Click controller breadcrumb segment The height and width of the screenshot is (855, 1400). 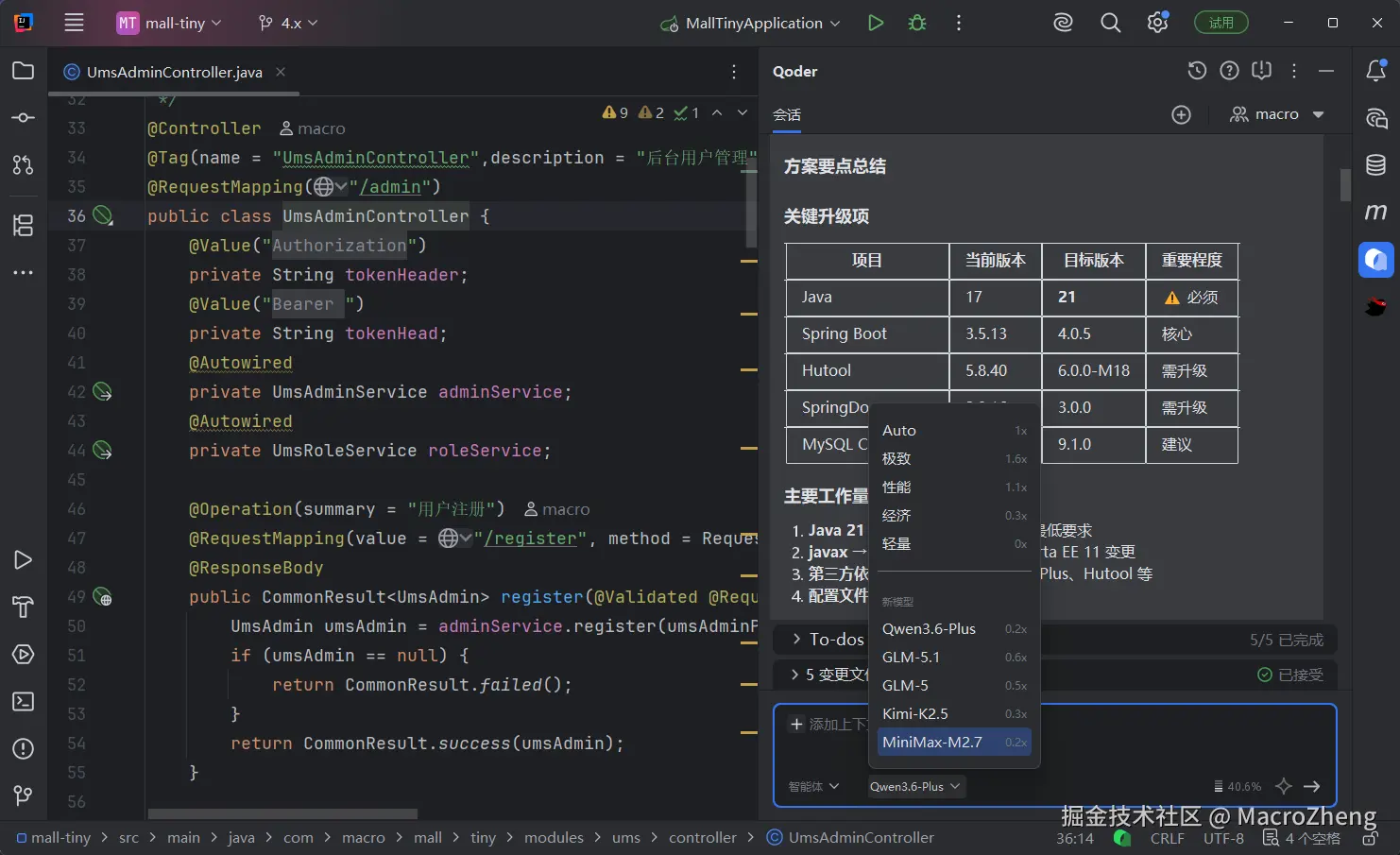click(x=702, y=837)
